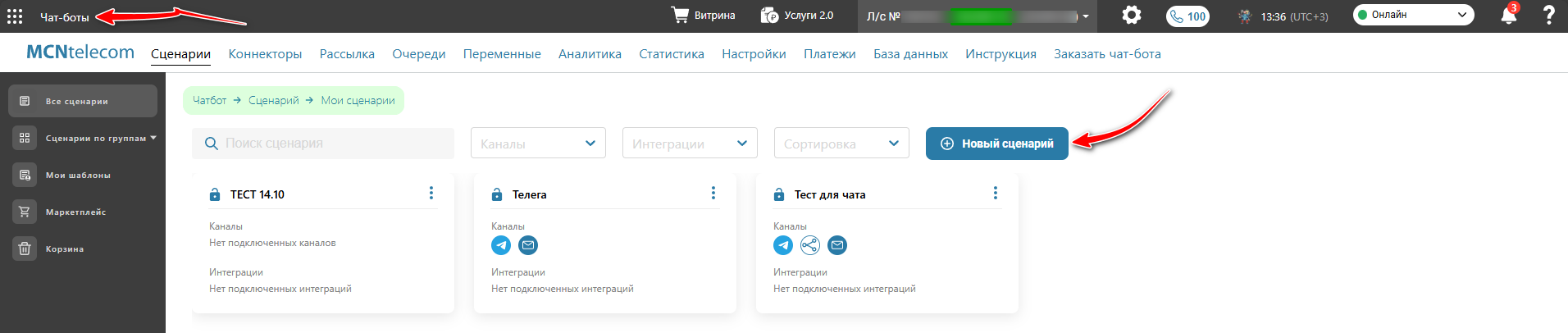Open the Витрина shopping cart

(703, 16)
